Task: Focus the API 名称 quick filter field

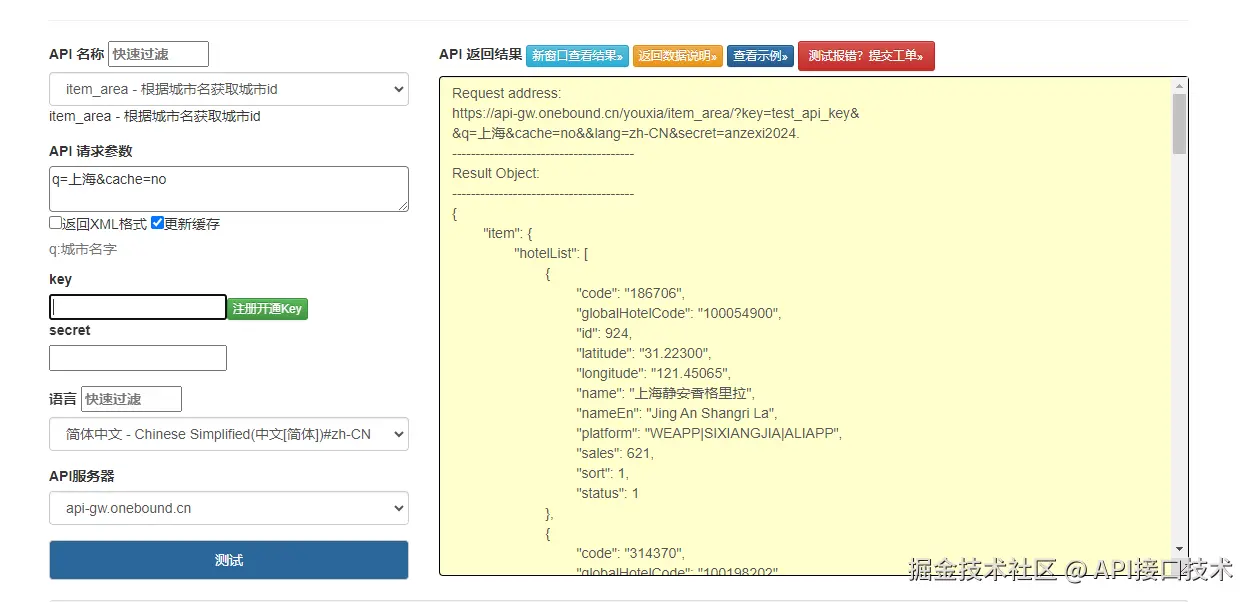Action: click(x=158, y=54)
